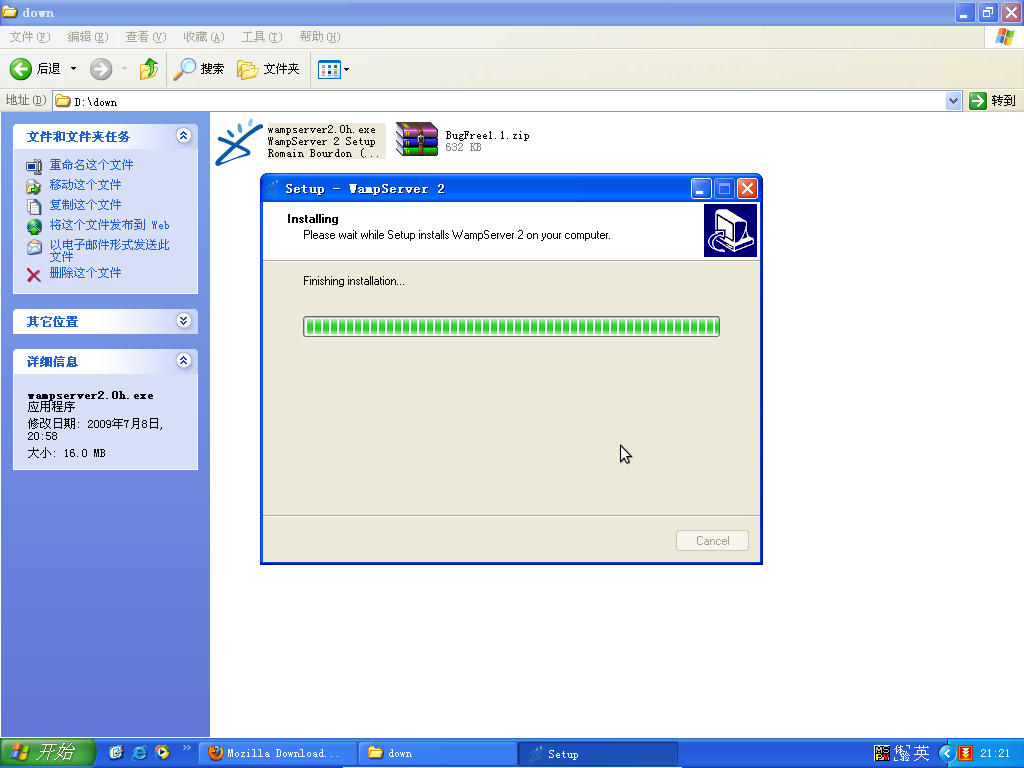This screenshot has width=1024, height=768.
Task: Click the input method icon in tray
Action: pos(882,753)
